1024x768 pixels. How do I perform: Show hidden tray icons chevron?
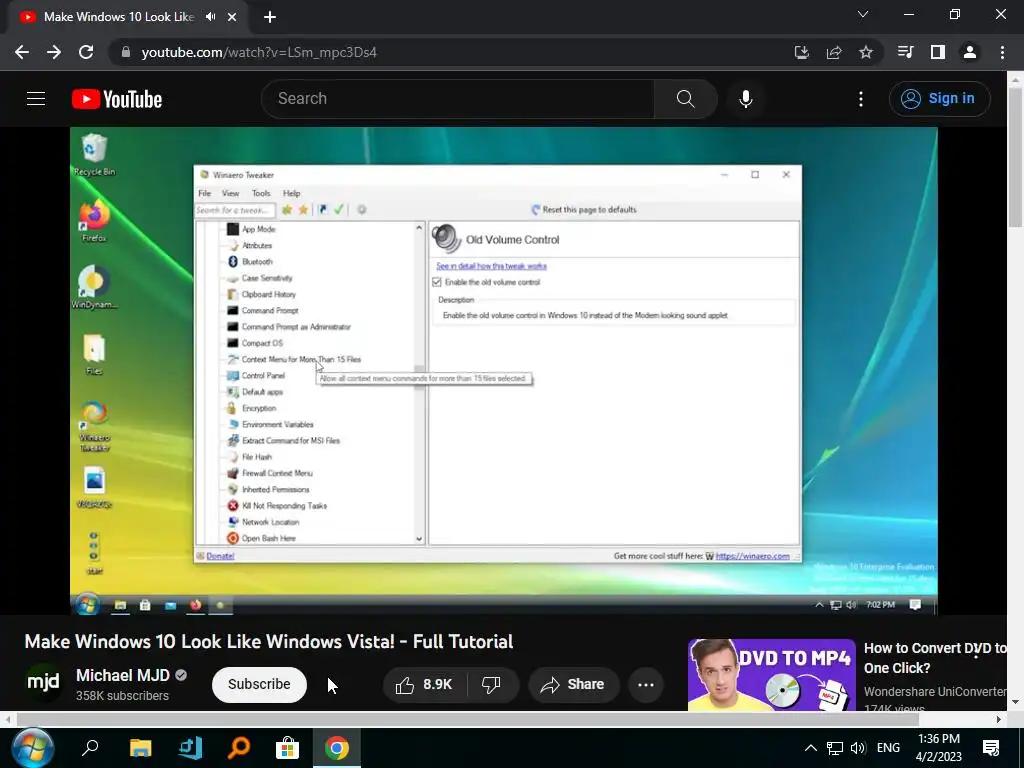point(810,748)
